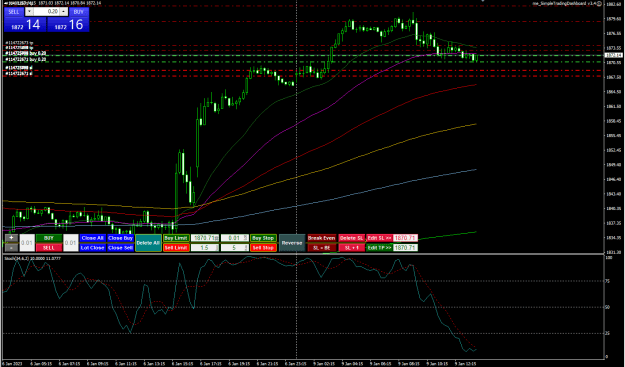Click the 1870.71 field beside Edit TP

(405, 247)
